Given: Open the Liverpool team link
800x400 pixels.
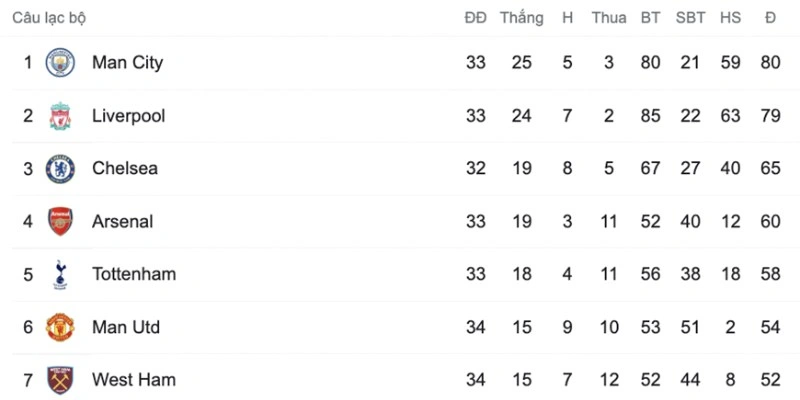Looking at the screenshot, I should click(x=128, y=116).
